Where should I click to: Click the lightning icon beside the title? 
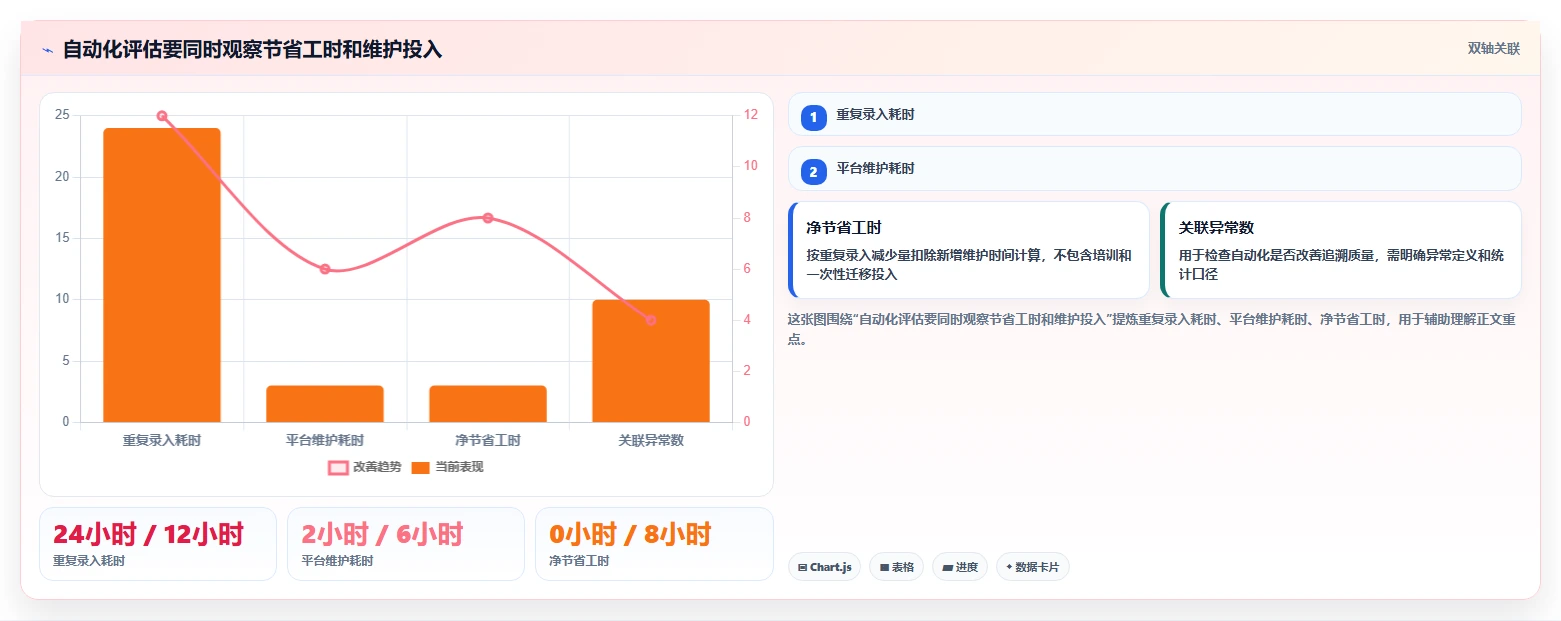(x=47, y=50)
